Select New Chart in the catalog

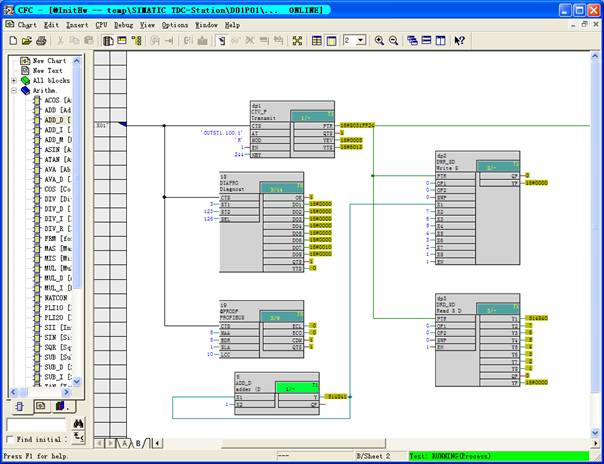click(x=48, y=61)
